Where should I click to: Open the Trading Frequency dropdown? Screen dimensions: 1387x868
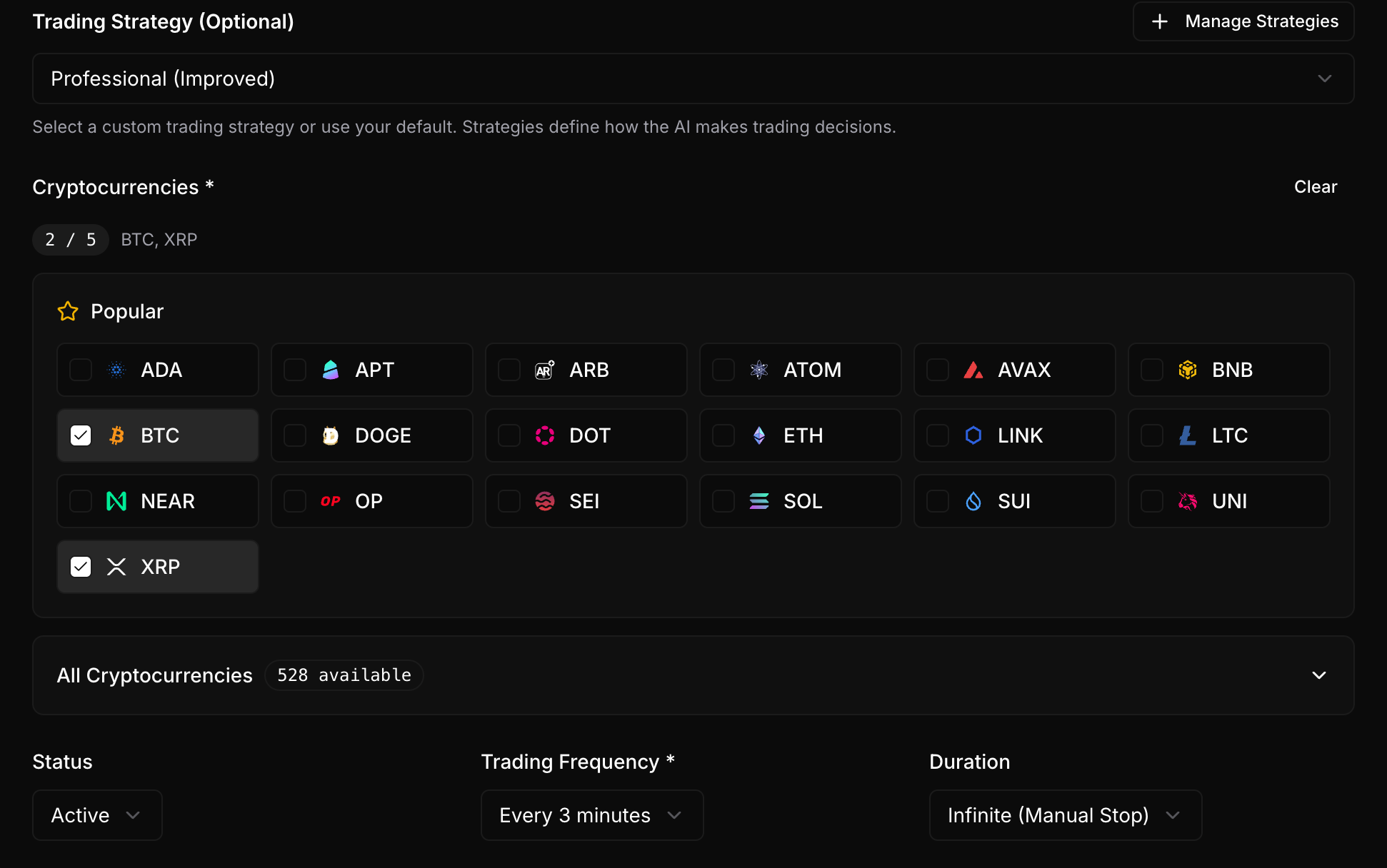(591, 814)
